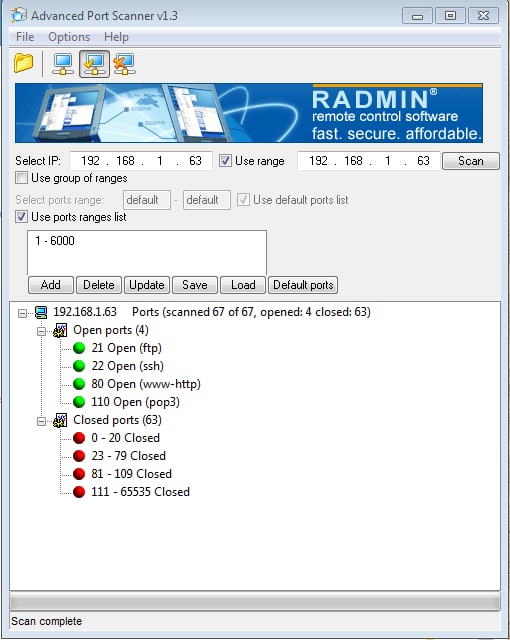This screenshot has height=640, width=510.
Task: Click green dot for port 21 ftp
Action: pos(79,348)
